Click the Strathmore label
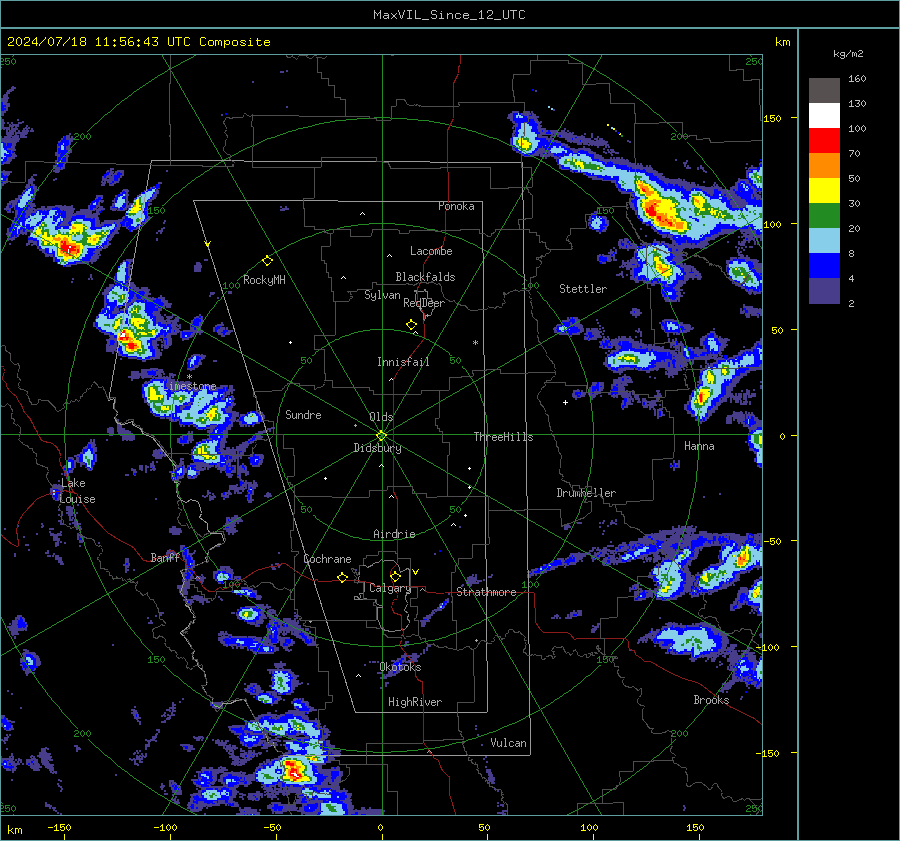The image size is (900, 841). [486, 592]
